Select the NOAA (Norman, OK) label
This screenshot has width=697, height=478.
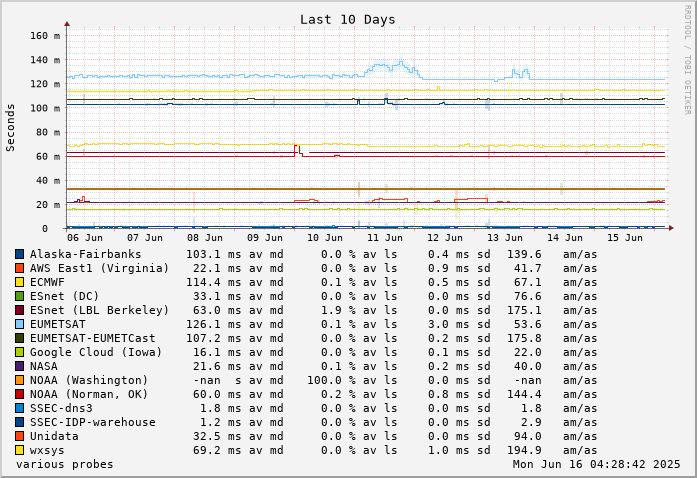tap(89, 394)
